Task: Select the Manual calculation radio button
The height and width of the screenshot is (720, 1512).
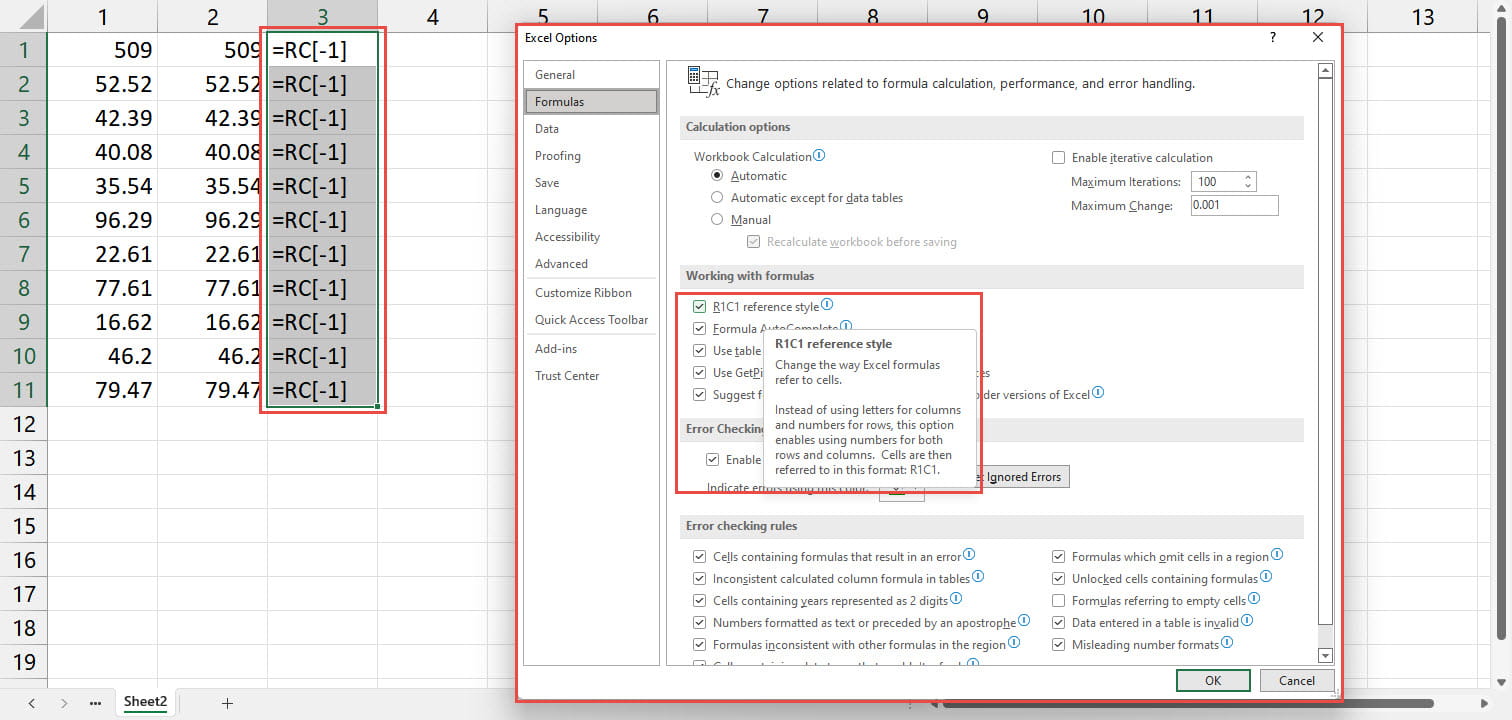Action: (717, 220)
